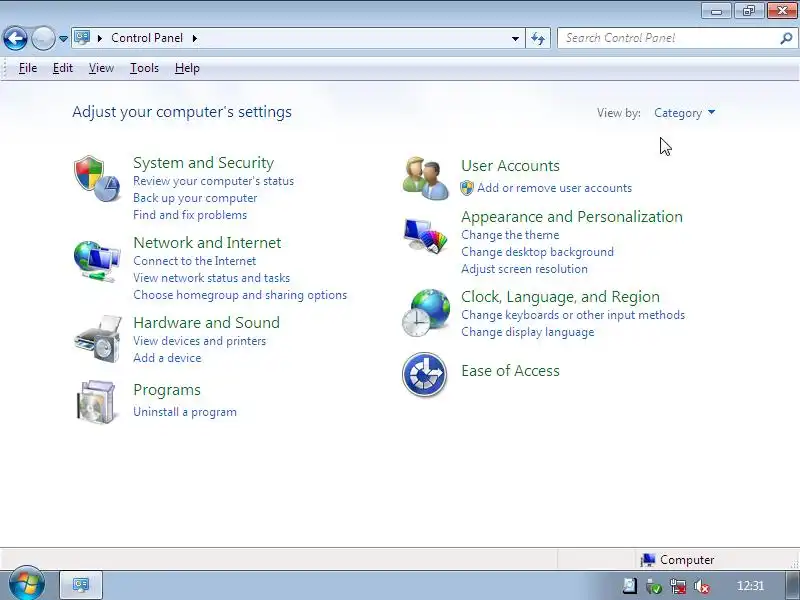Open the User Accounts people icon
Screen dimensions: 800x600
coord(426,178)
